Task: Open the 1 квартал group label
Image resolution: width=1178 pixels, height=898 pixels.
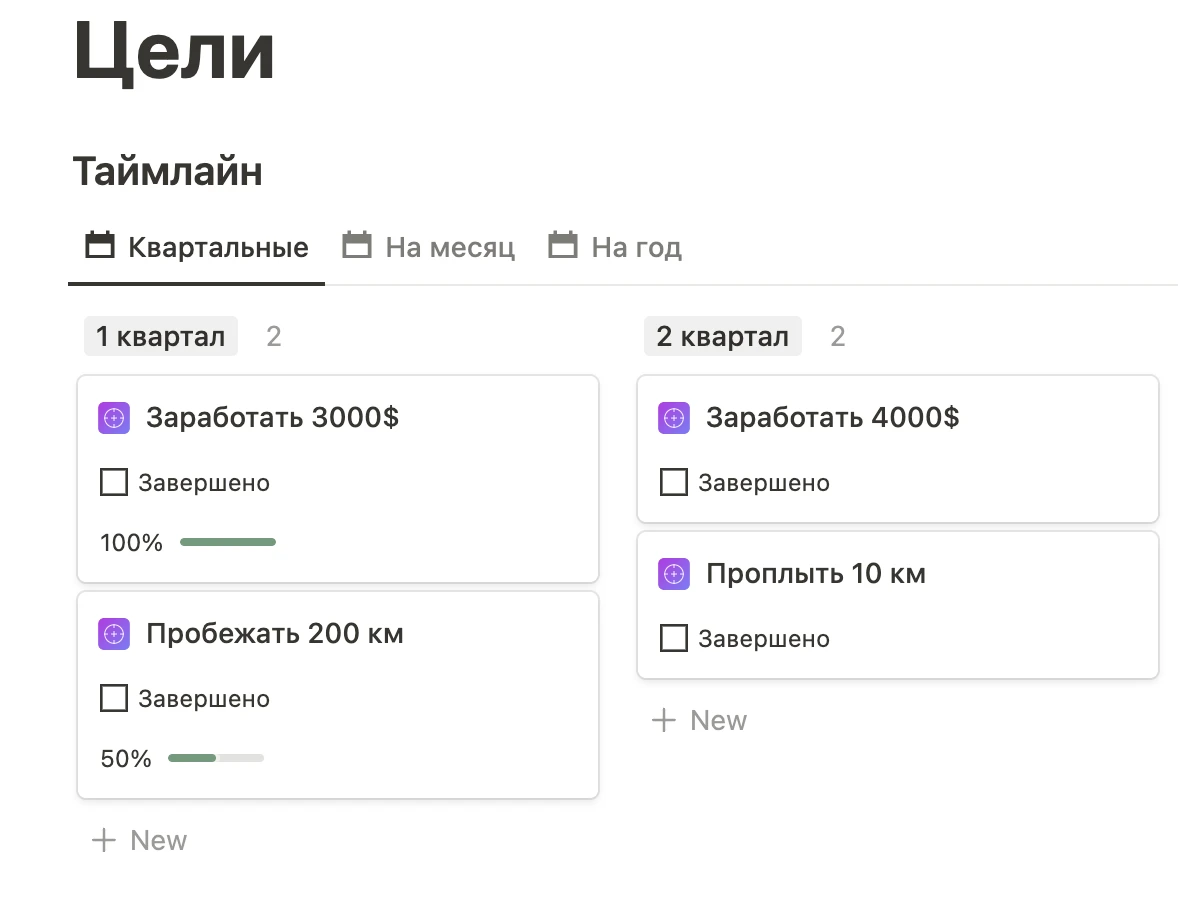Action: (161, 337)
